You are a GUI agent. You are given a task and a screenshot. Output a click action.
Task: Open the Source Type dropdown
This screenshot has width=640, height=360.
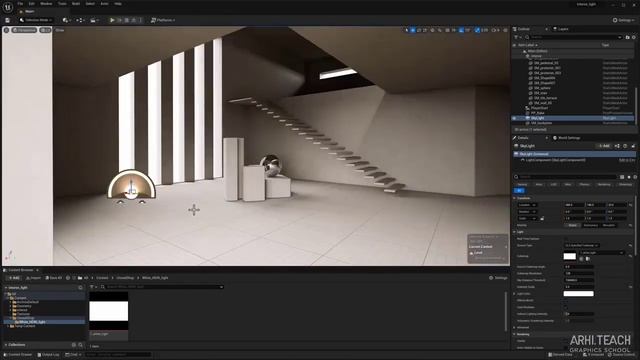[x=582, y=246]
